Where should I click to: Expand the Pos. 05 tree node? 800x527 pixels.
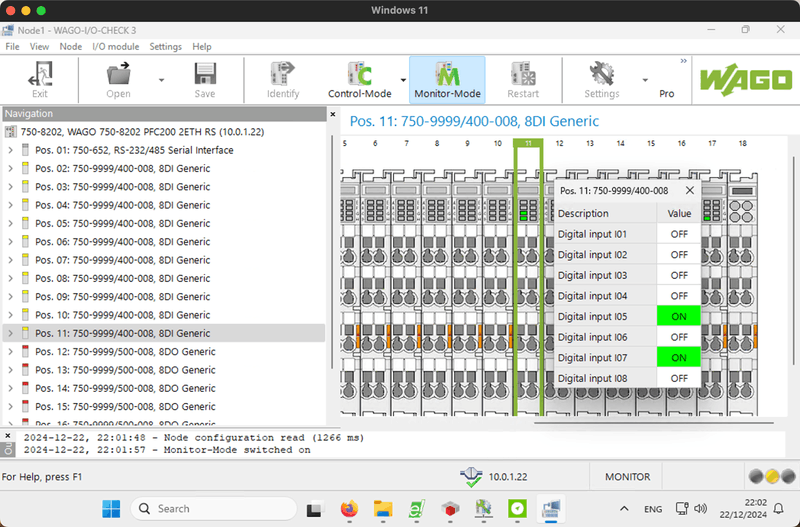coord(11,223)
